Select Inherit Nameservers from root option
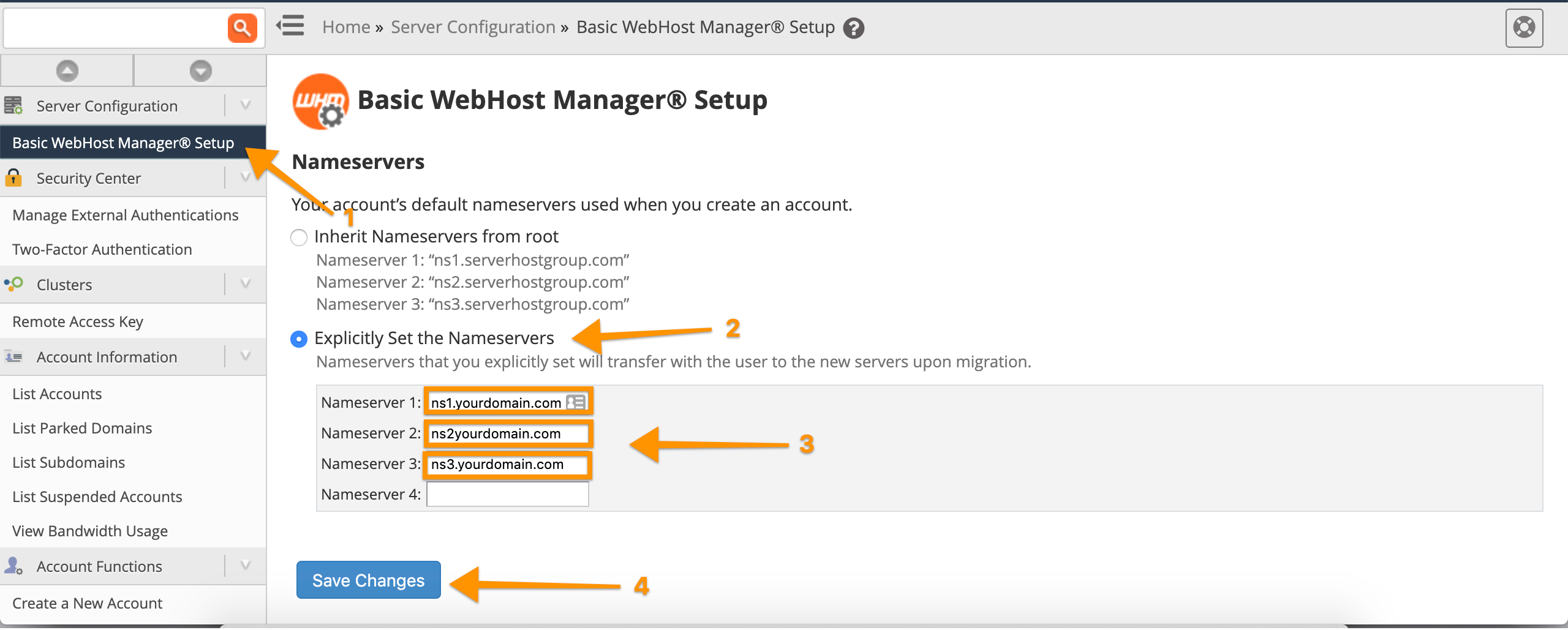The width and height of the screenshot is (1568, 630). tap(299, 237)
